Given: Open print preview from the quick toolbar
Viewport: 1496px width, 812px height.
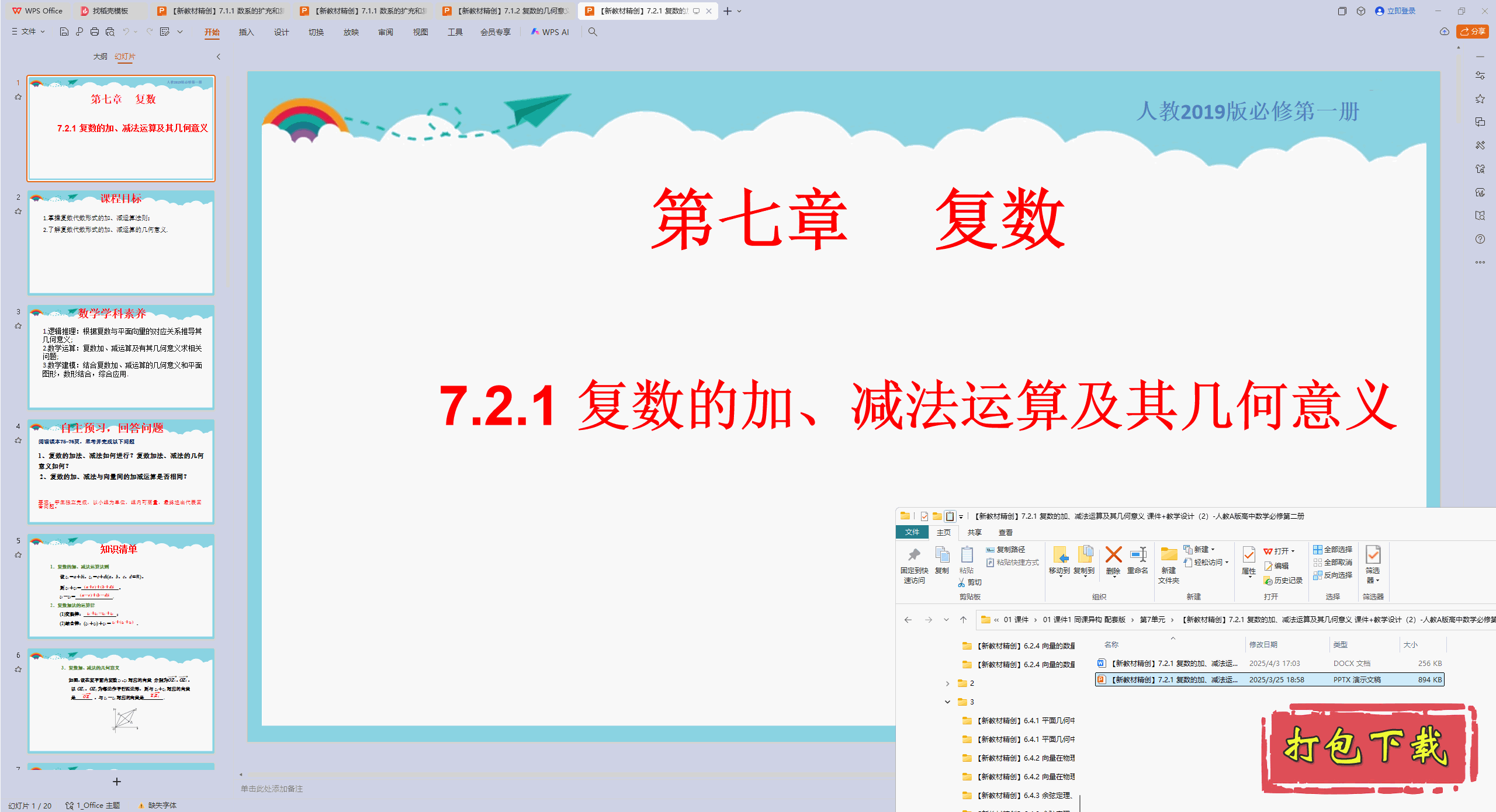Looking at the screenshot, I should pyautogui.click(x=110, y=32).
